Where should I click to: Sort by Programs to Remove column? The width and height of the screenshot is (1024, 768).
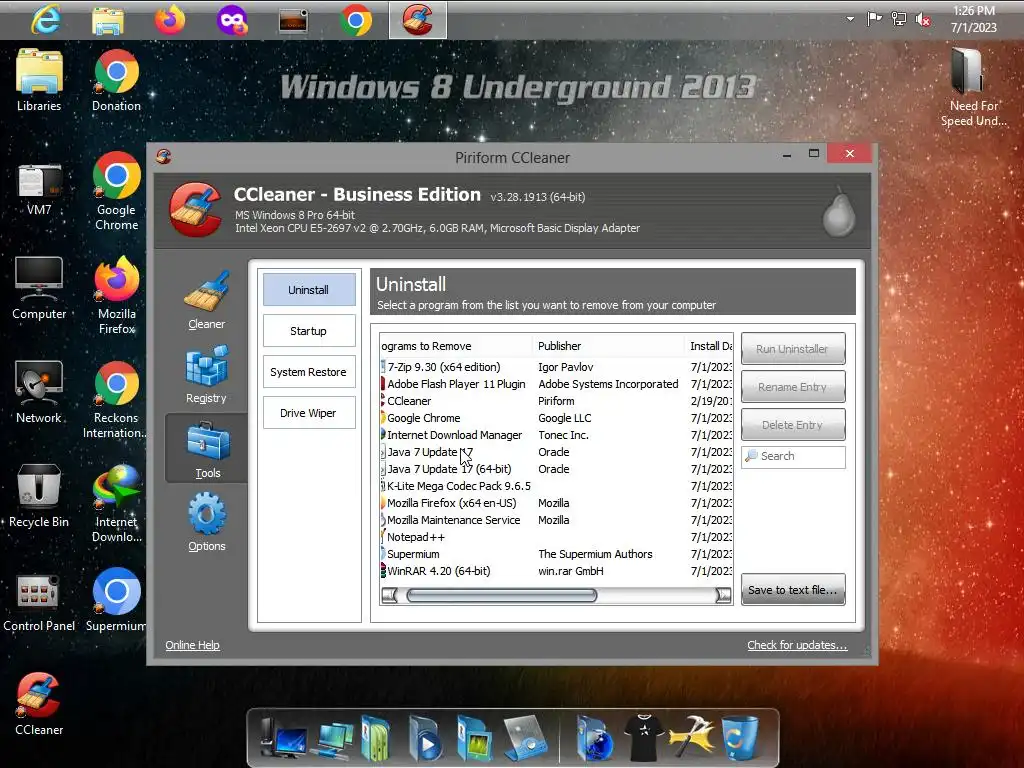(456, 346)
